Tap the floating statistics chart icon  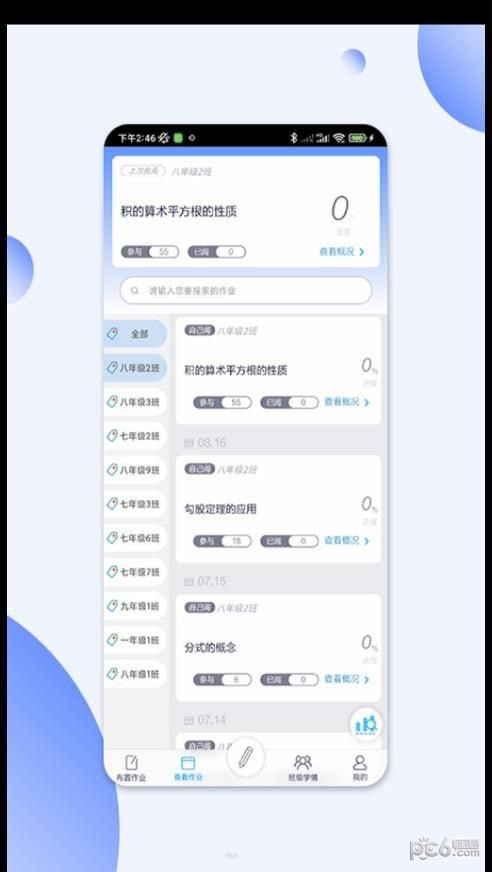[x=366, y=724]
